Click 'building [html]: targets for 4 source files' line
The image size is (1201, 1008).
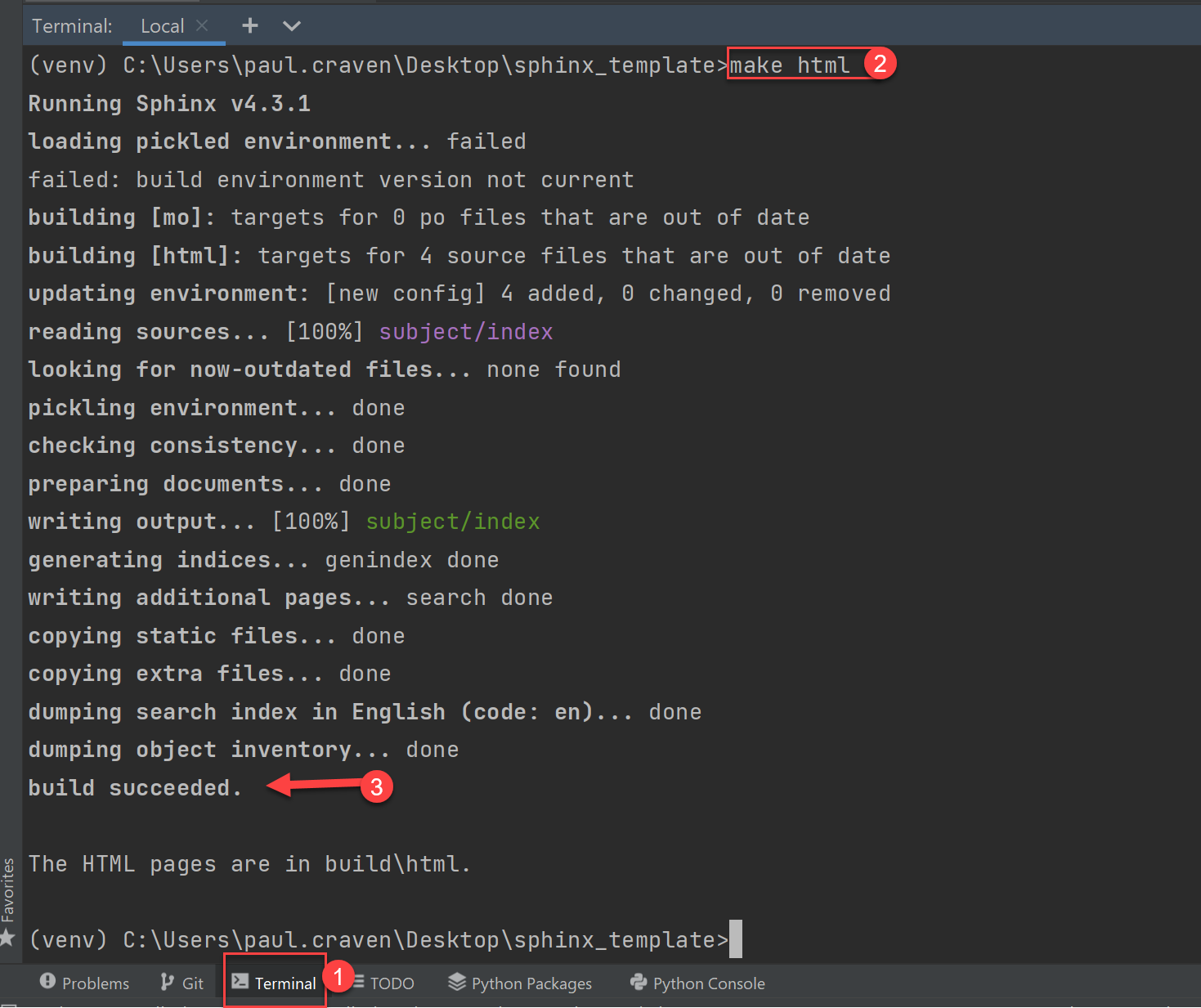click(459, 256)
